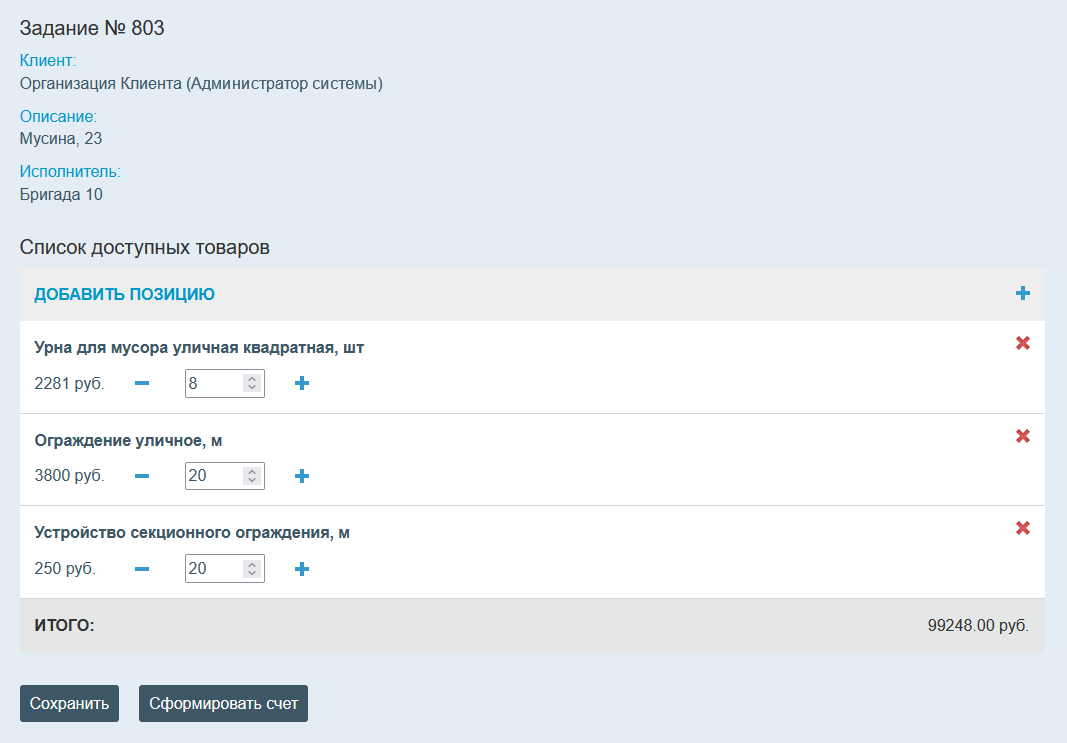Remove Устройство секционного ограждения item
The width and height of the screenshot is (1067, 743).
pyautogui.click(x=1022, y=528)
